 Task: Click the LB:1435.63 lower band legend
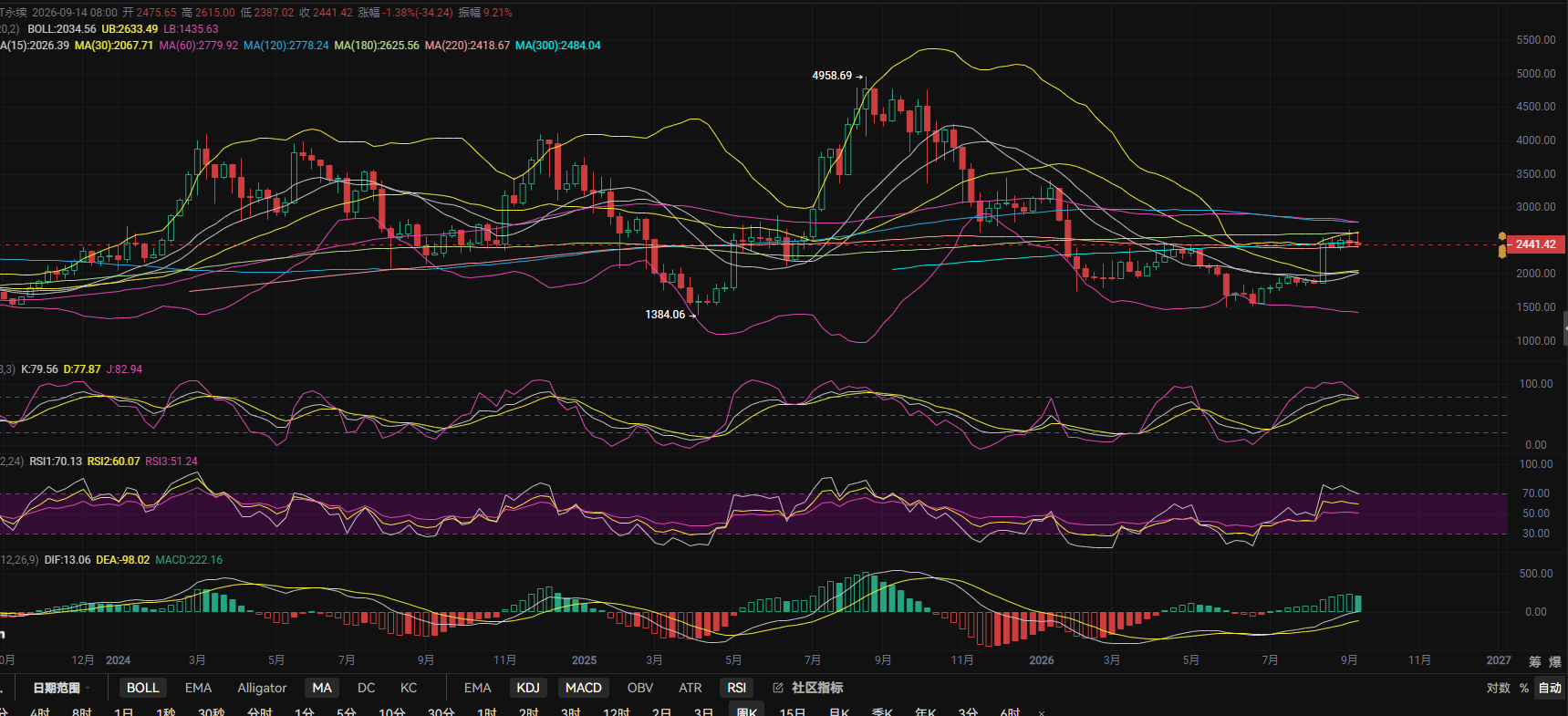coord(191,29)
